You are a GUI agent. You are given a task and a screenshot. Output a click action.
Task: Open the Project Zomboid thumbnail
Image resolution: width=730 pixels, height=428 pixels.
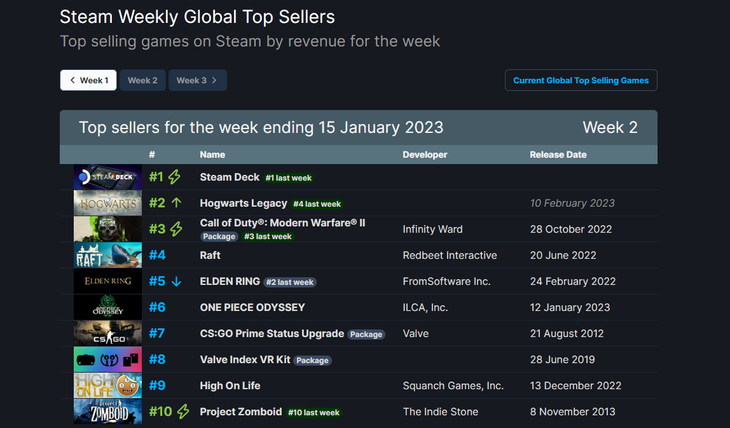[108, 412]
